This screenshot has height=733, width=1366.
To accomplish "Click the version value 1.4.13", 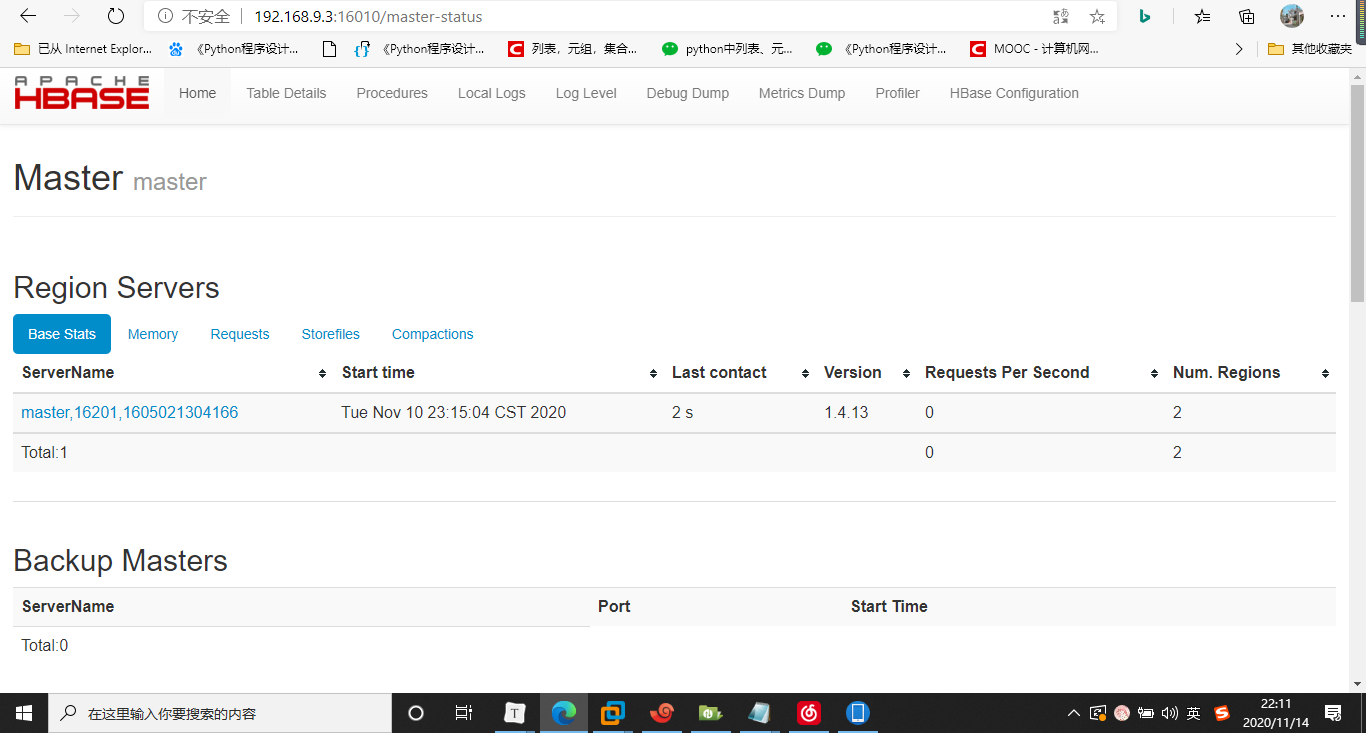I will (846, 412).
